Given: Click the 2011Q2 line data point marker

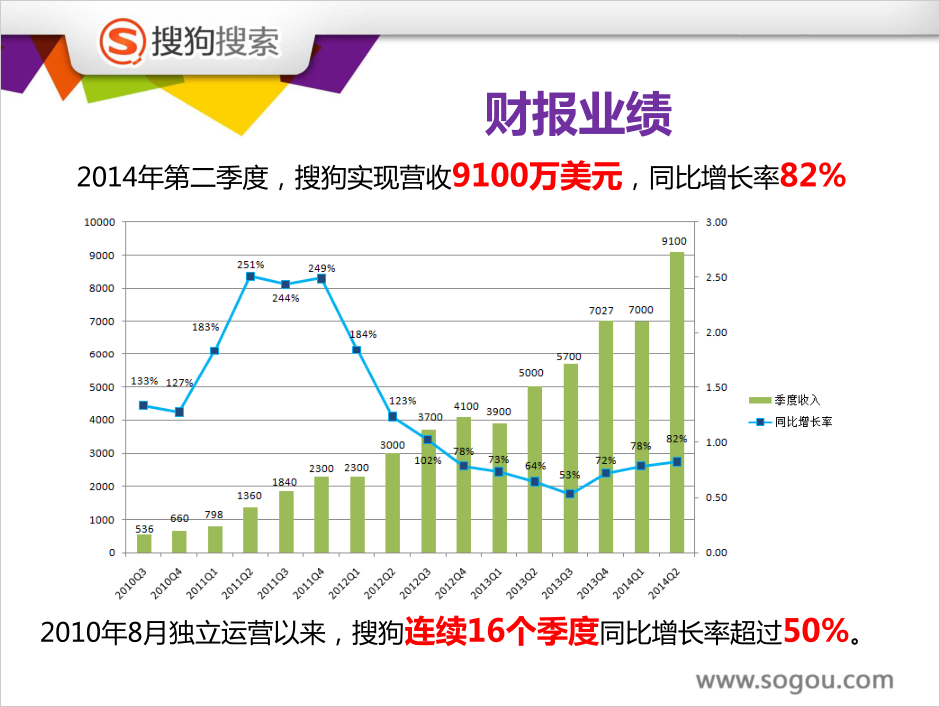Looking at the screenshot, I should tap(251, 276).
